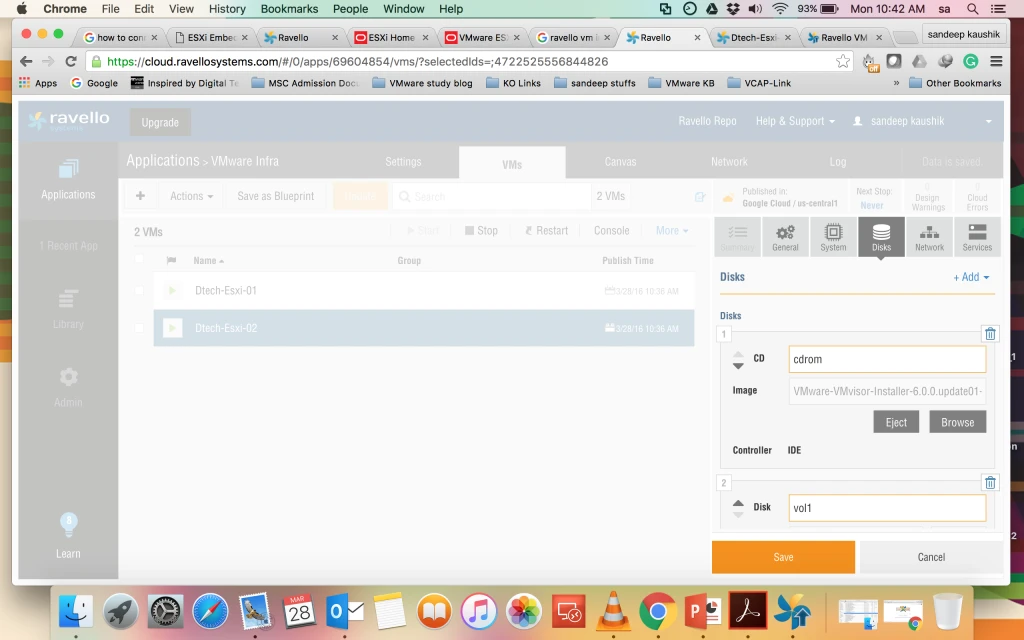
Task: Open the Ravello Repo link
Action: 707,121
